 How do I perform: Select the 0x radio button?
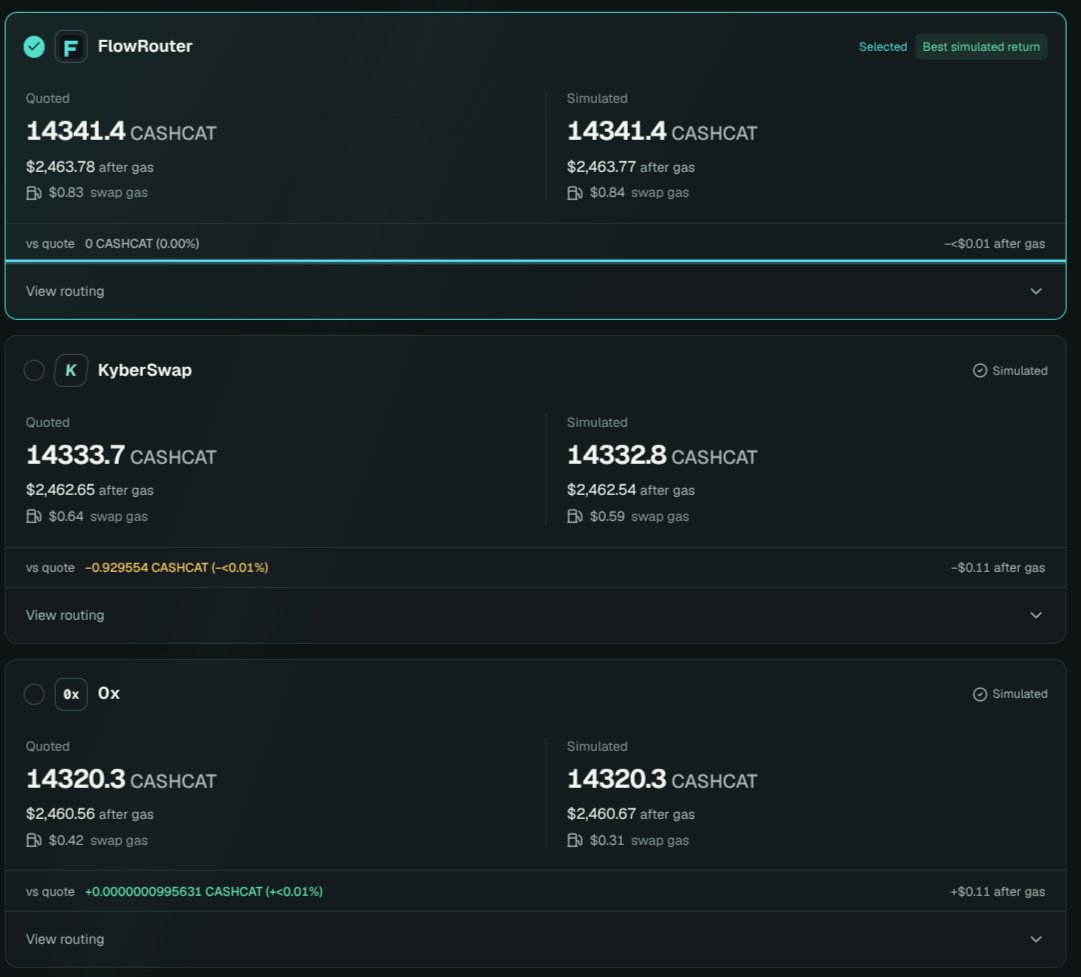coord(34,694)
